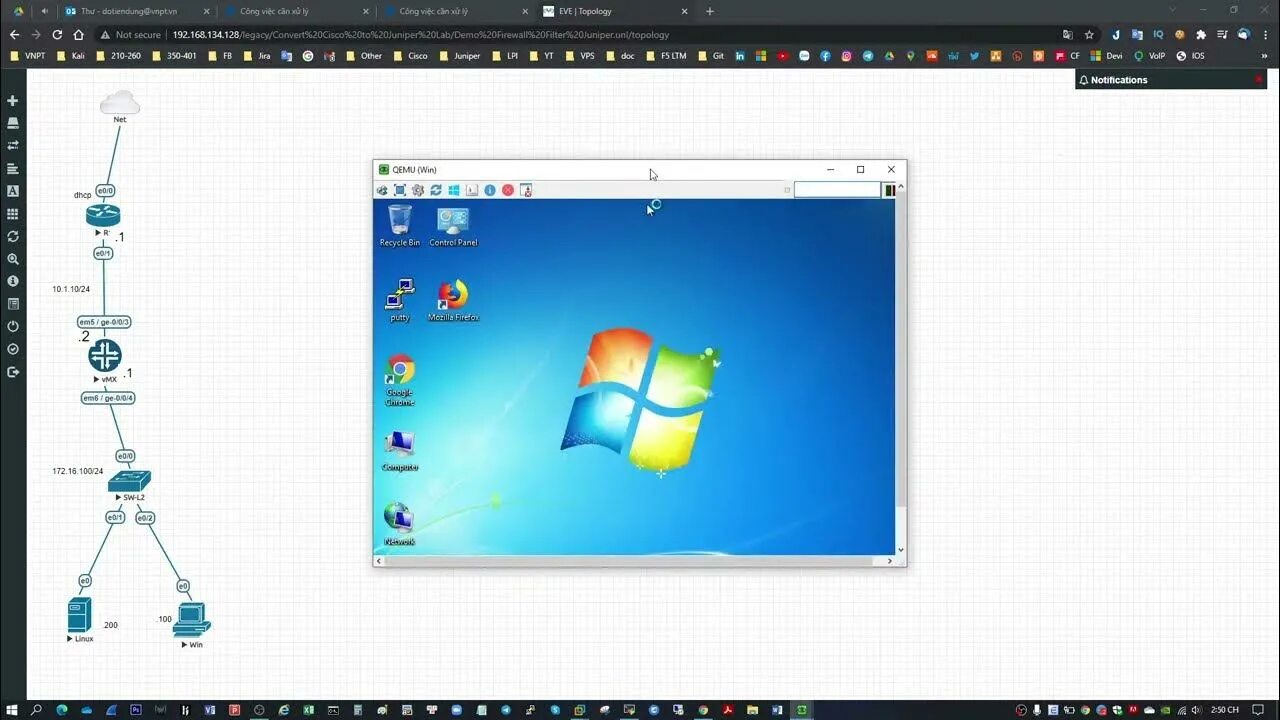The width and height of the screenshot is (1280, 720).
Task: Click the power icon in EVE sidebar
Action: pos(13,326)
